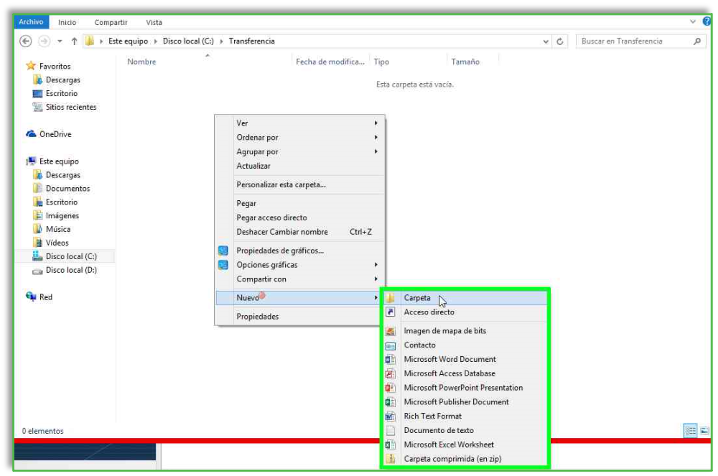Click the Microsoft PowerPoint Presentation icon
Screen dimensions: 718x476
point(391,387)
